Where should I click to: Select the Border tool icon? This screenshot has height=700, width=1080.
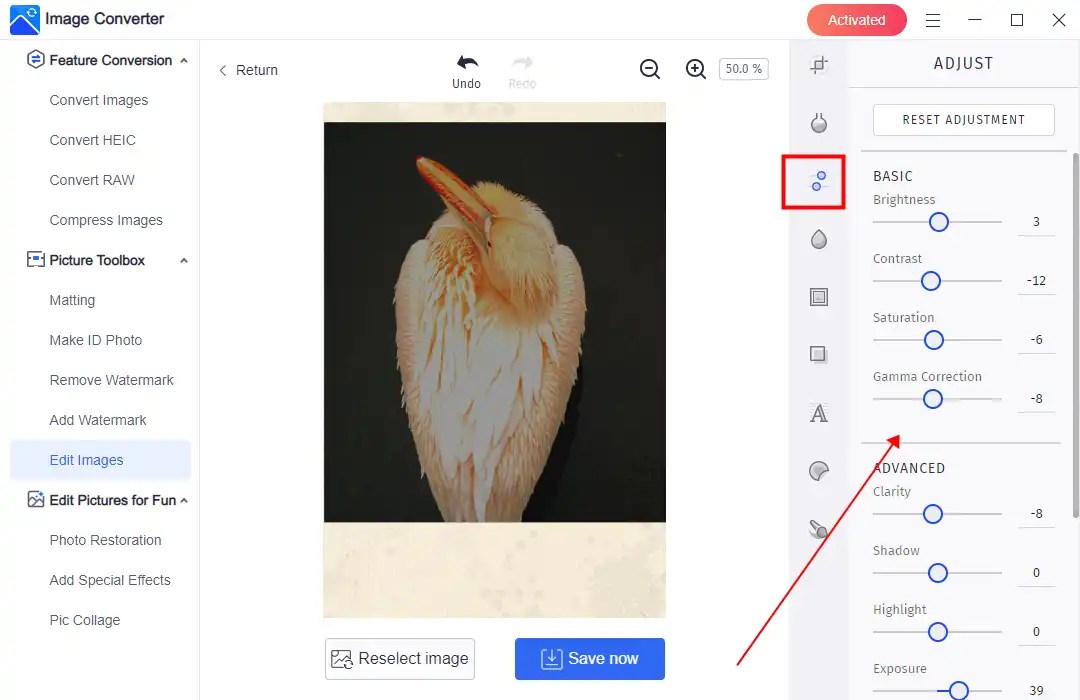click(818, 353)
